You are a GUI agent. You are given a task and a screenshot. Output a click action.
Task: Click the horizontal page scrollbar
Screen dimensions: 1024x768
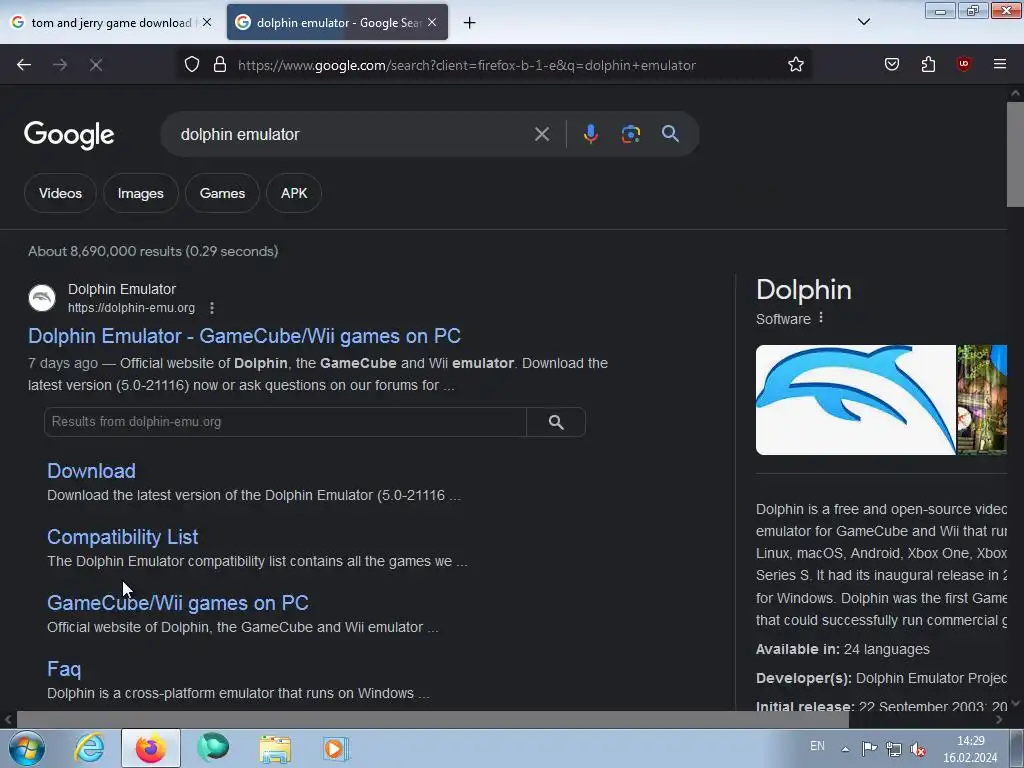coord(432,720)
